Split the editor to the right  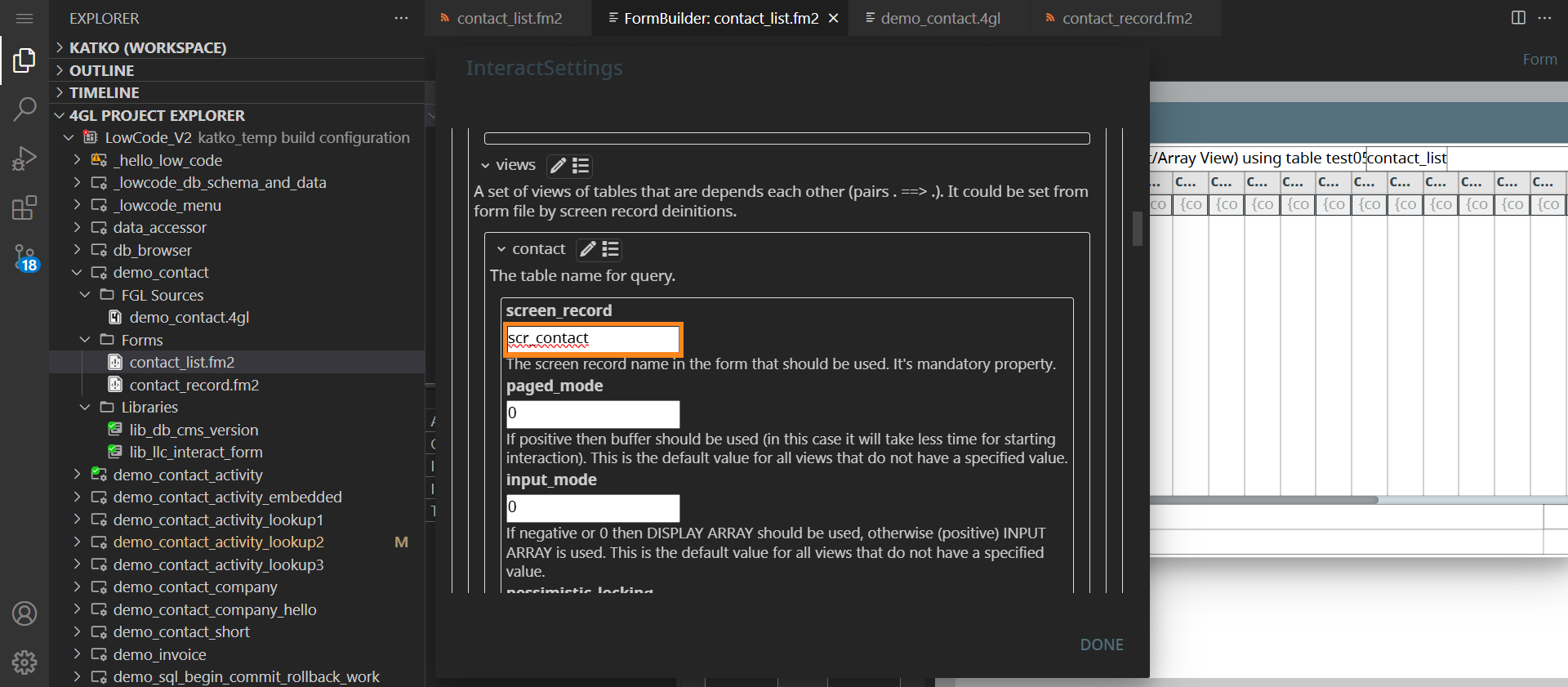1518,18
